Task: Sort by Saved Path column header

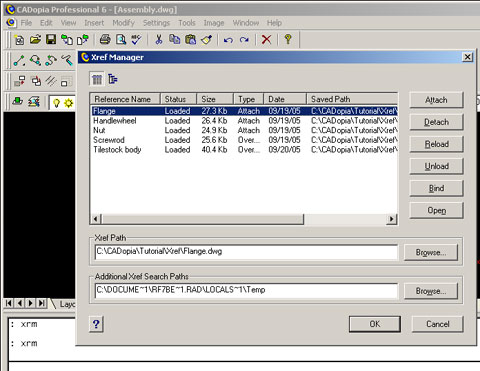Action: pyautogui.click(x=352, y=99)
